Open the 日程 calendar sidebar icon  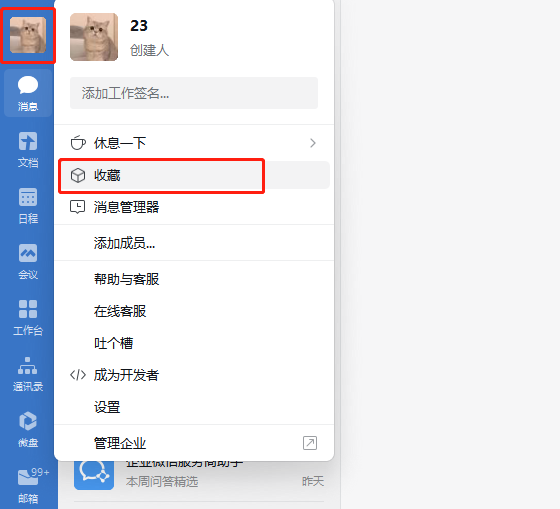click(x=28, y=206)
